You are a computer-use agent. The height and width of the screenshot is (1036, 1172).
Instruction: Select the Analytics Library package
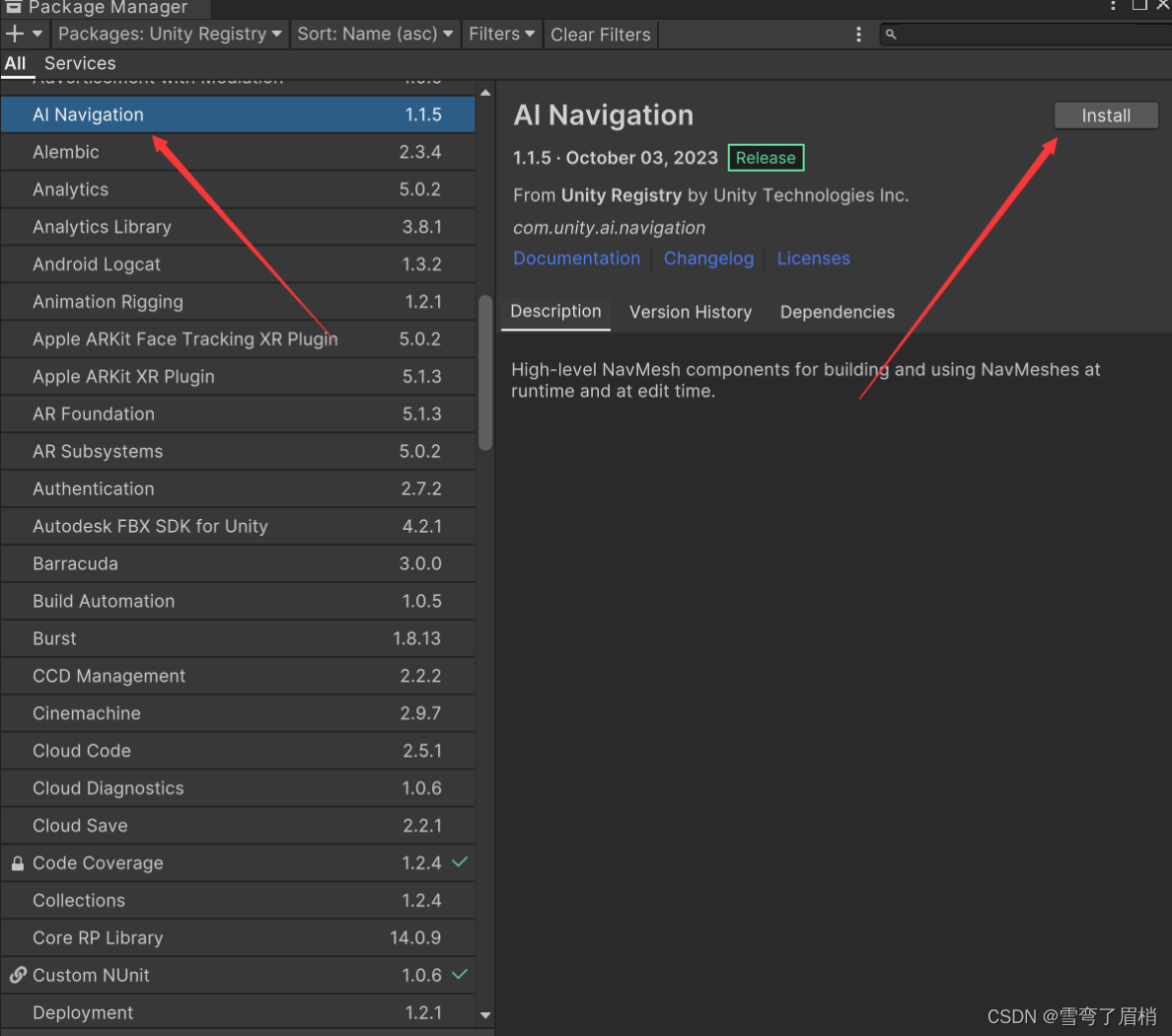(238, 227)
